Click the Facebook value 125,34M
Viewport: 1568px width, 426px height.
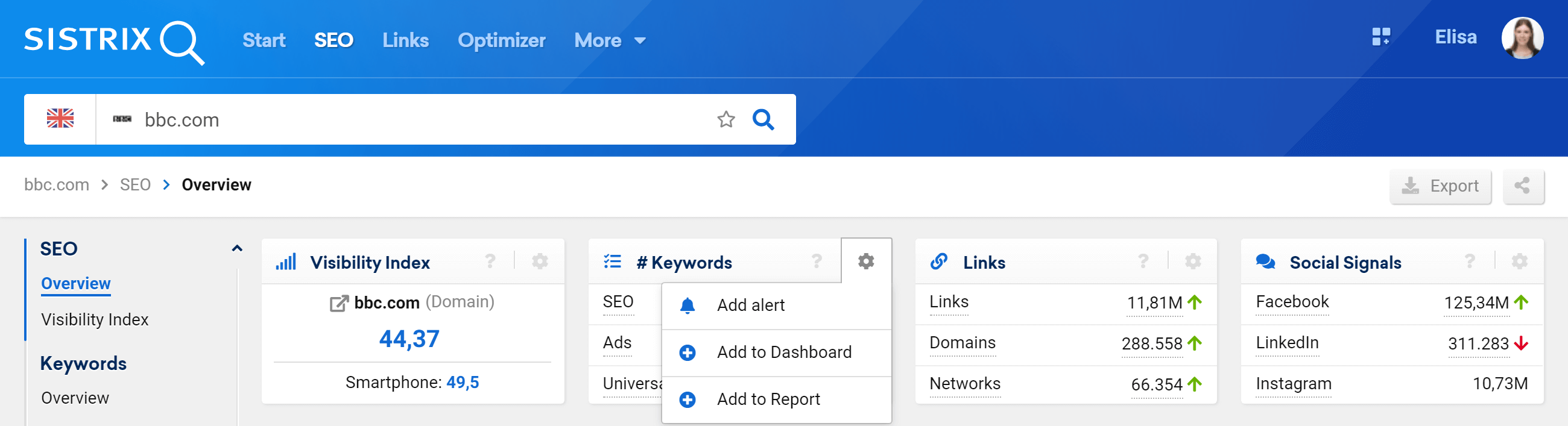(x=1477, y=302)
